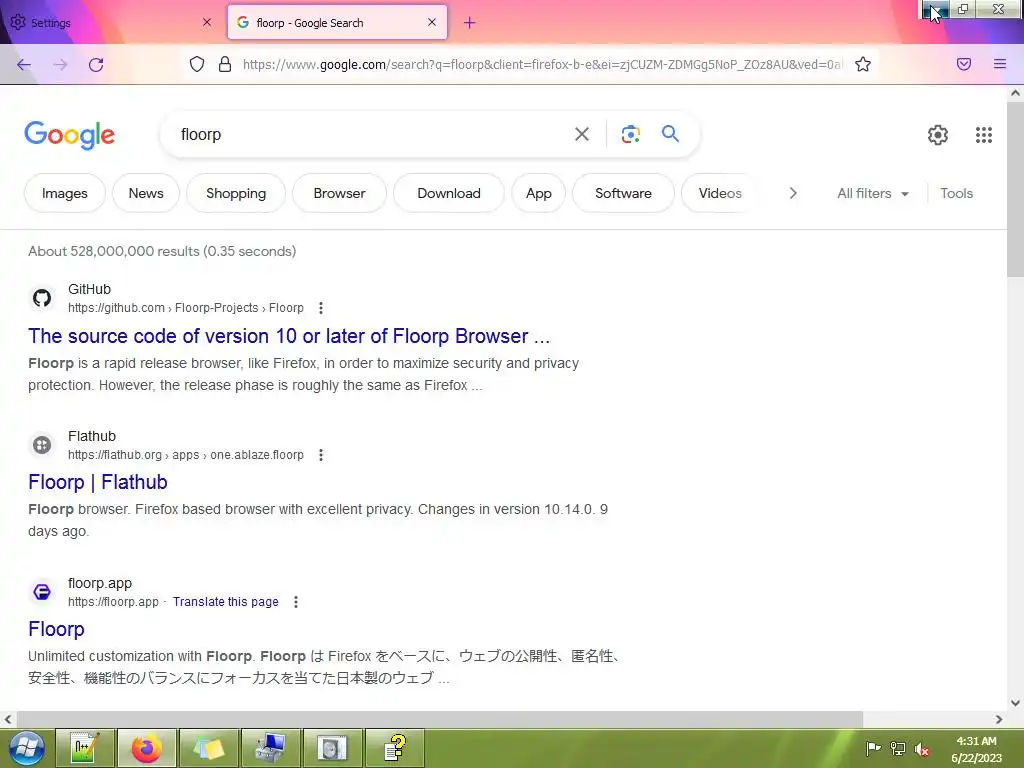Click the floorp.app favicon
The image size is (1024, 768).
42,592
